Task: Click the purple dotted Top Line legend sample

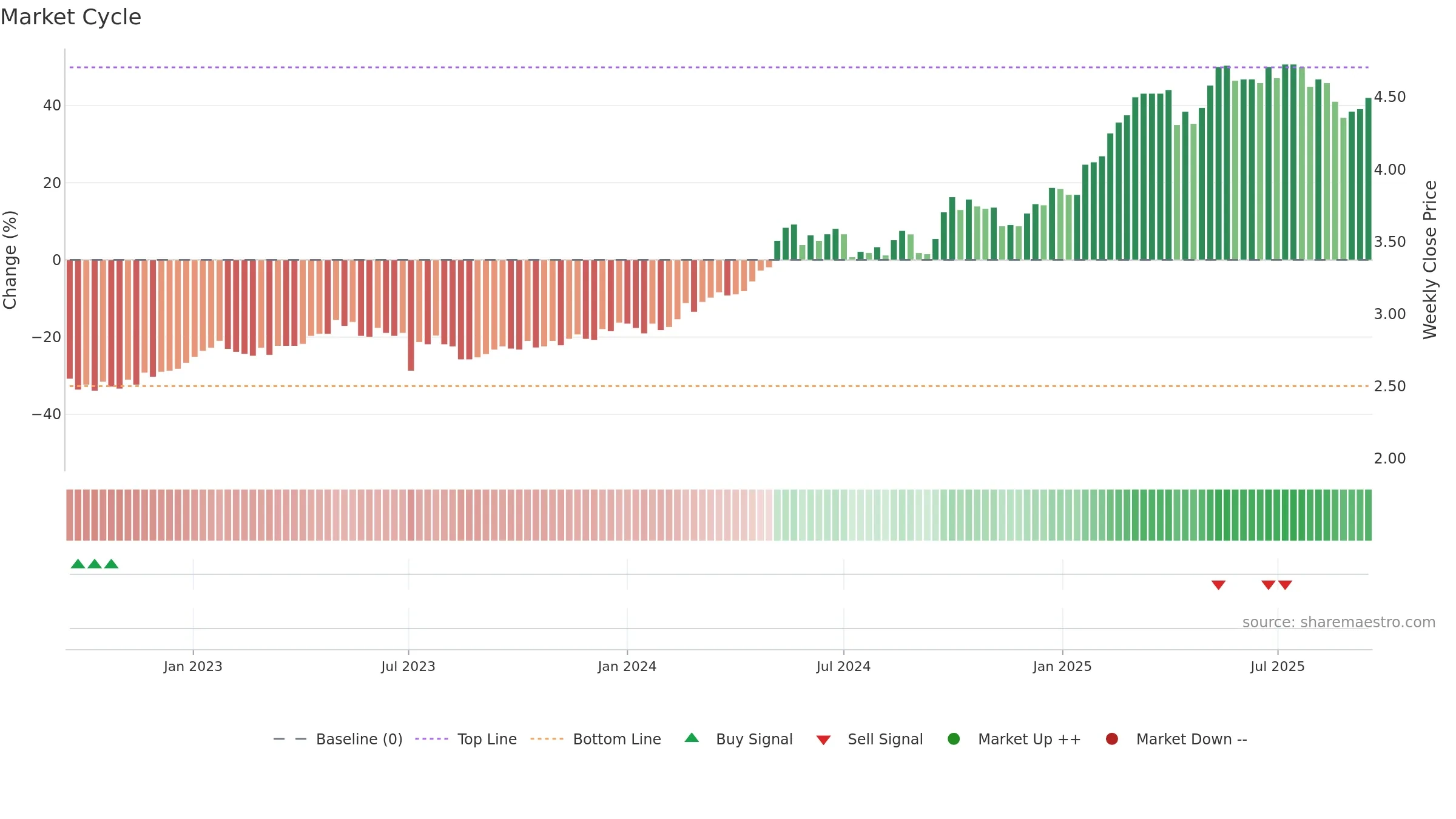Action: (431, 739)
